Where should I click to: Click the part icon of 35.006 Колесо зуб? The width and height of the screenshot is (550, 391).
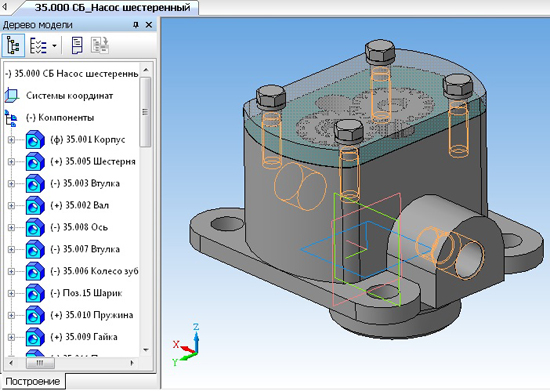click(35, 271)
